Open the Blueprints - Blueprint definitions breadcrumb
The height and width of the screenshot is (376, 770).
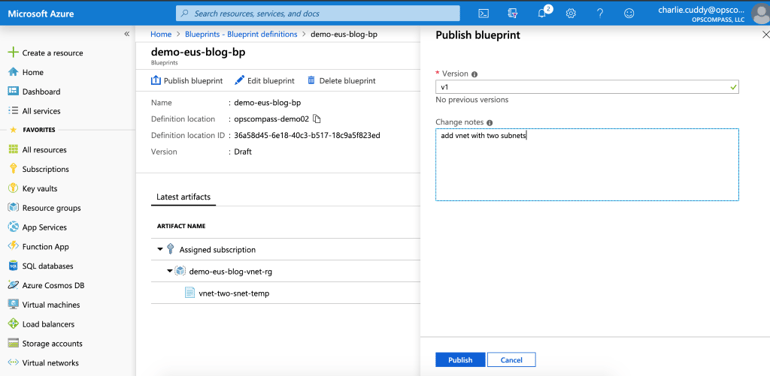[241, 34]
